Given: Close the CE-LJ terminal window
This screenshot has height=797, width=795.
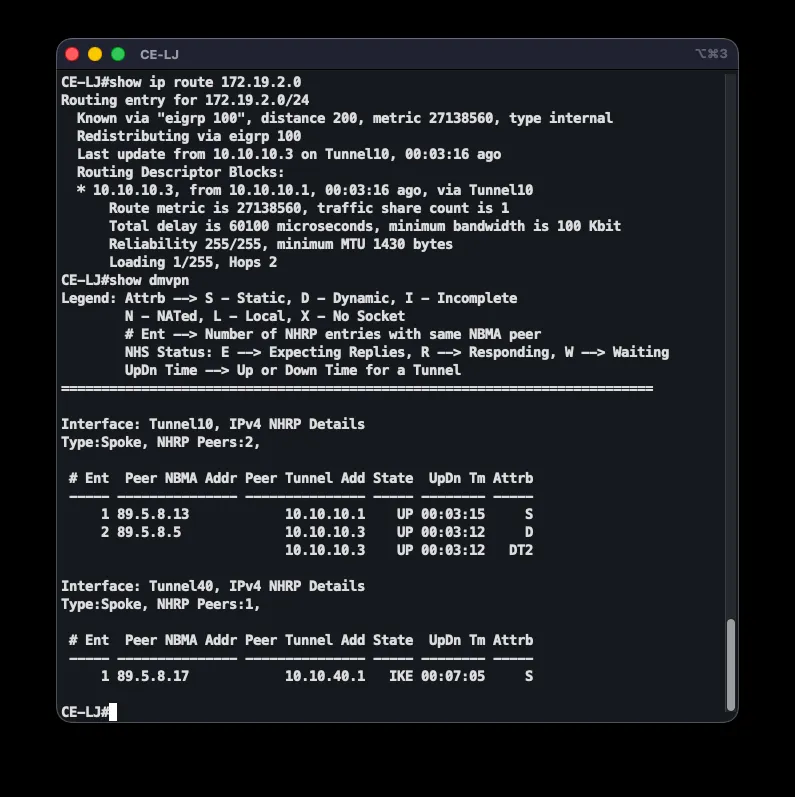Looking at the screenshot, I should click(x=72, y=54).
